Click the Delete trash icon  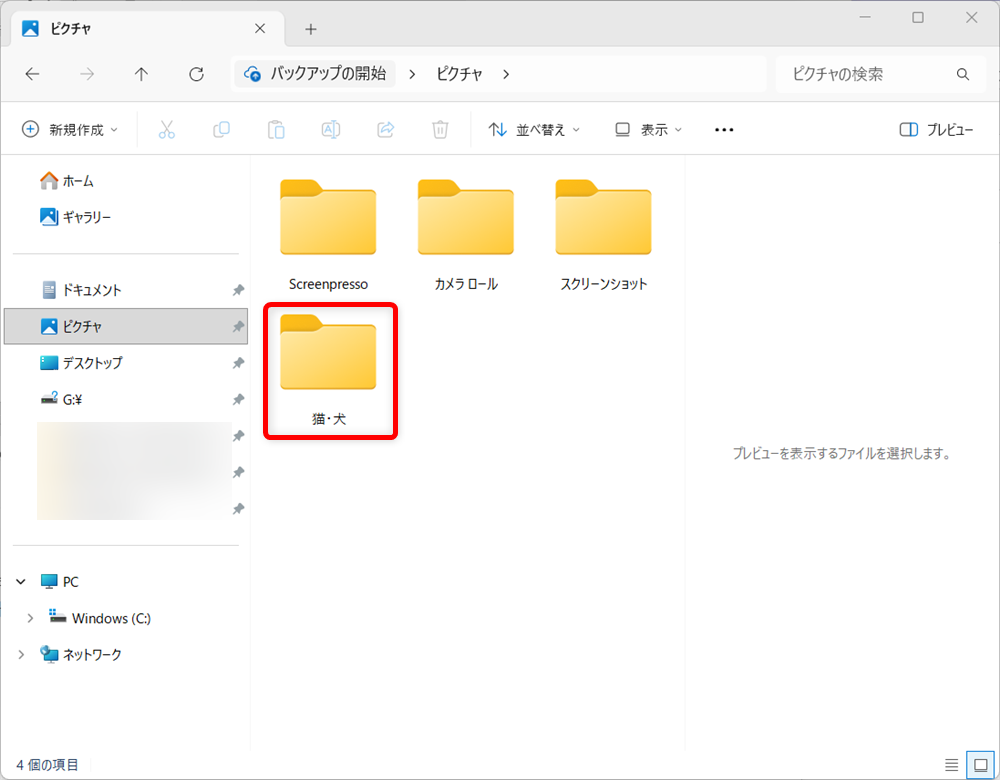pos(440,129)
